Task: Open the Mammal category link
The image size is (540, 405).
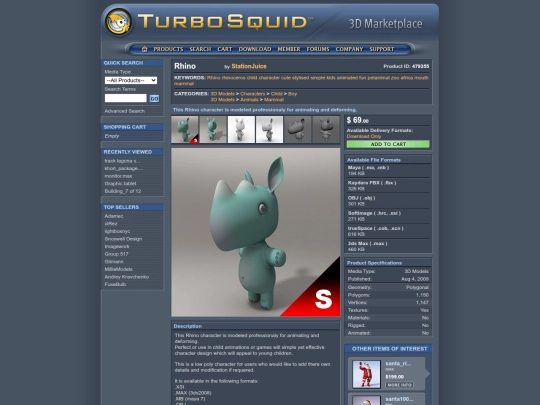Action: 274,100
